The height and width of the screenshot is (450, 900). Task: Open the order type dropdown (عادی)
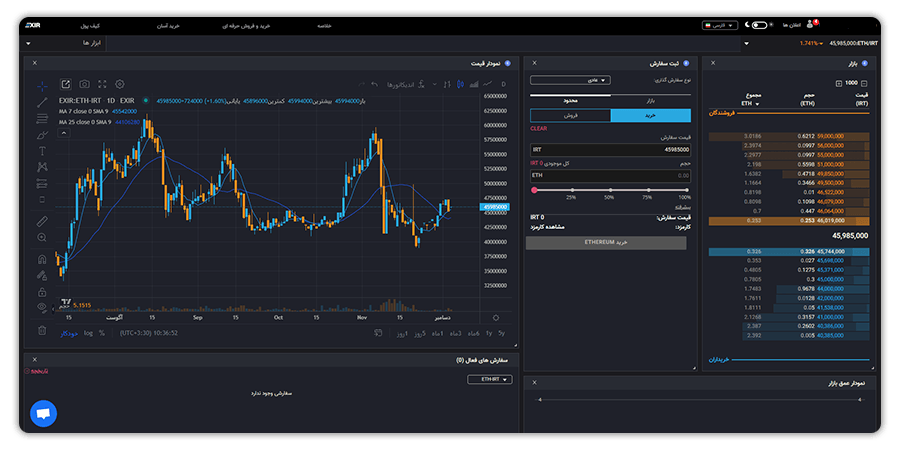click(570, 80)
